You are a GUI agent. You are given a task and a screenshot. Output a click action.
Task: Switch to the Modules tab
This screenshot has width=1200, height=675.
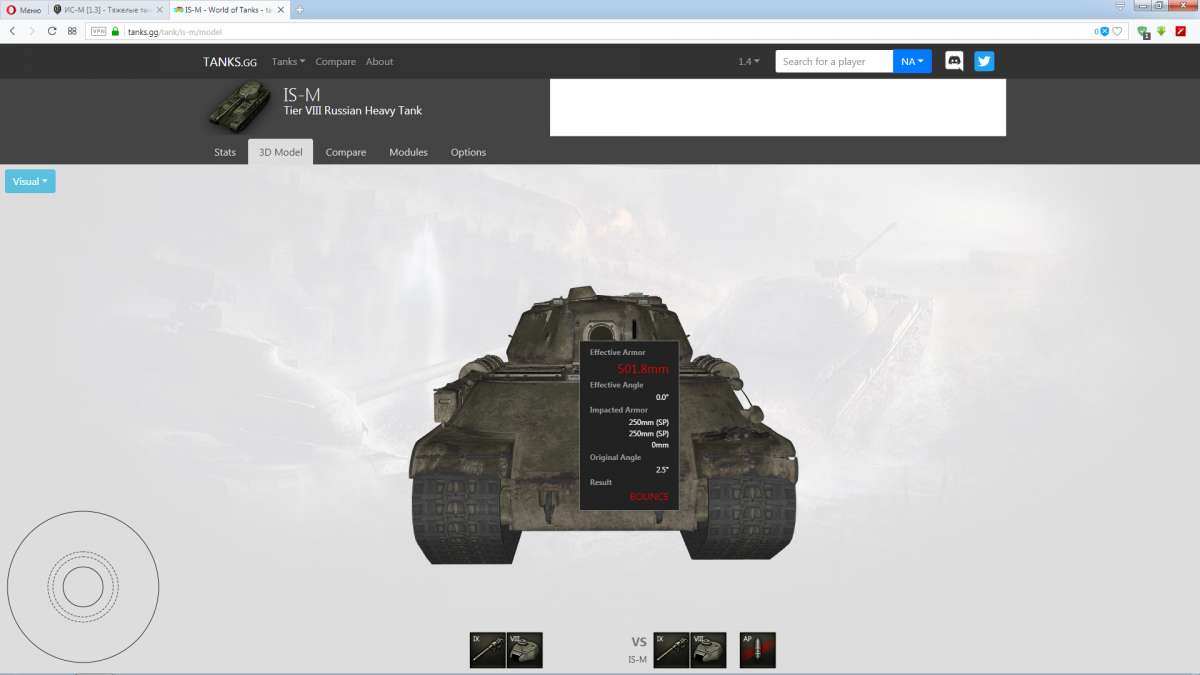408,152
